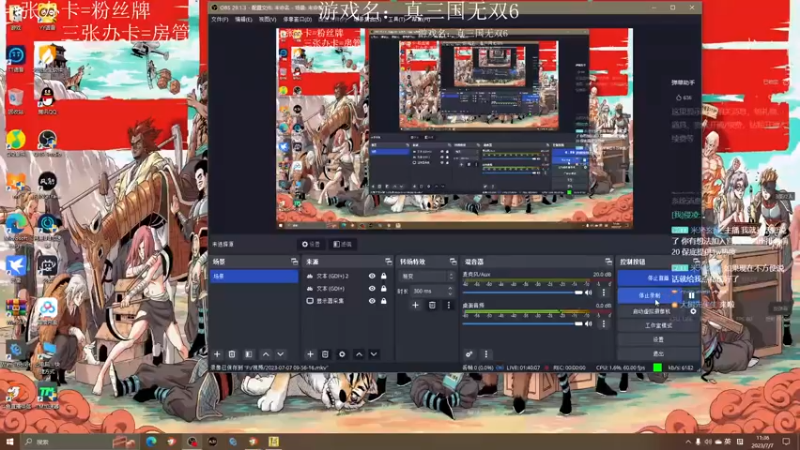Open advanced audio properties gears icon
The image size is (800, 450).
[x=469, y=354]
